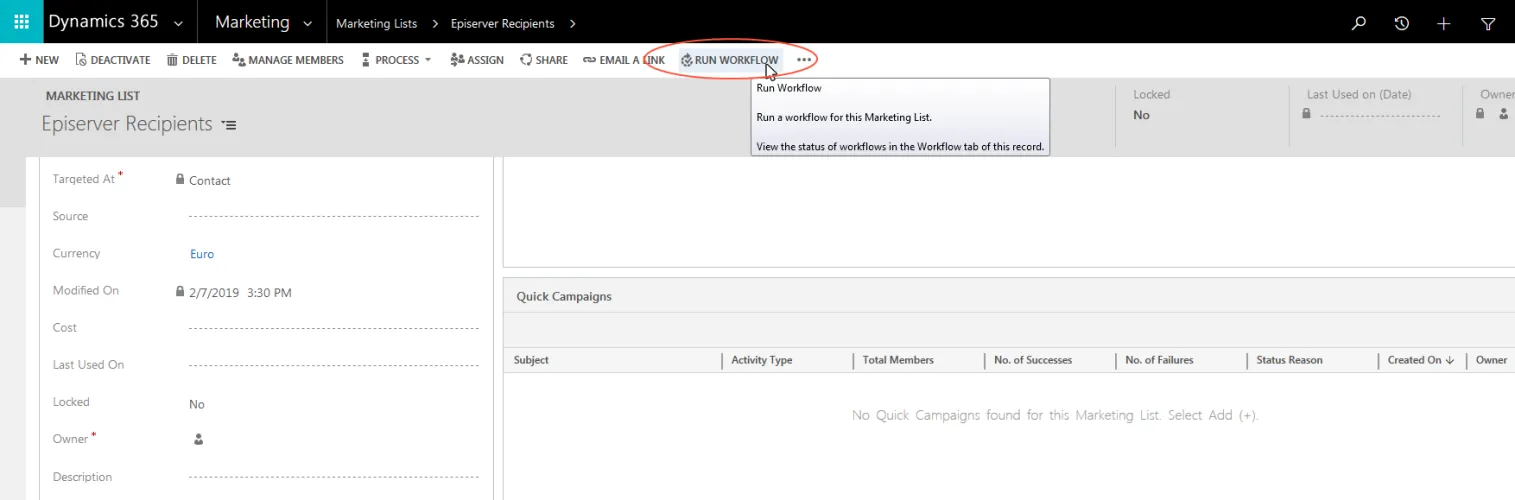Click the Quick Campaigns section header
This screenshot has height=500, width=1515.
pos(564,297)
